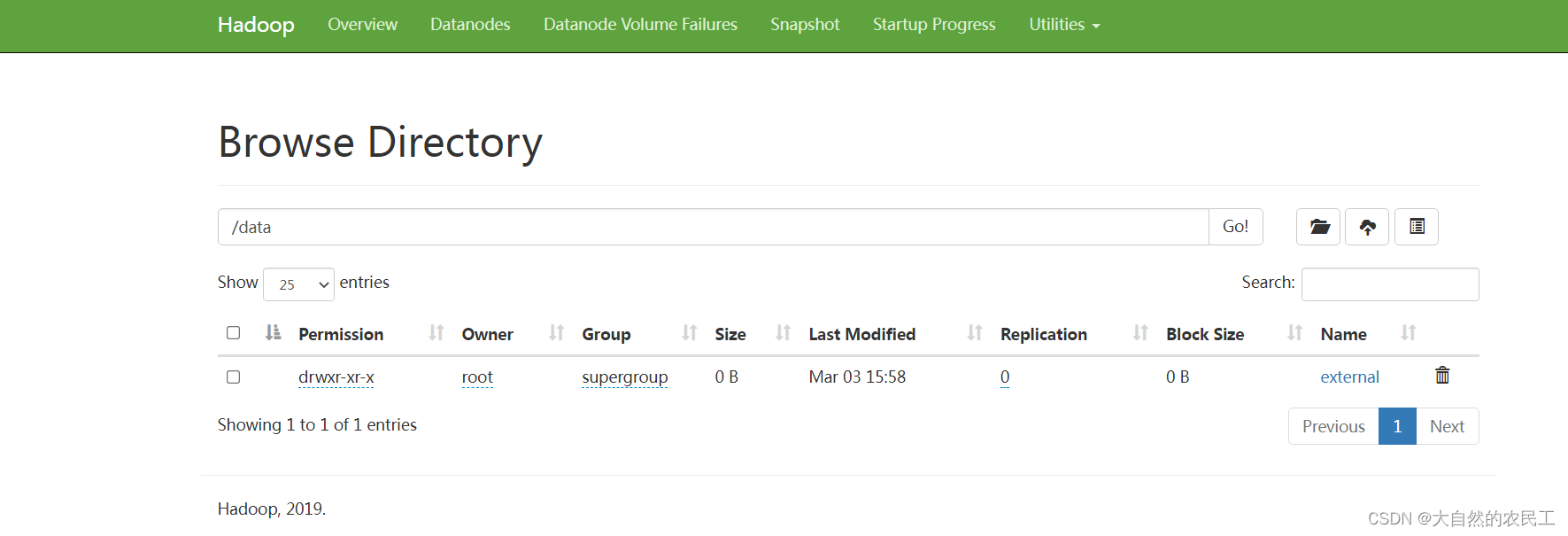Tick the select-all checkbox in table header
Viewport: 1568px width, 536px height.
234,333
